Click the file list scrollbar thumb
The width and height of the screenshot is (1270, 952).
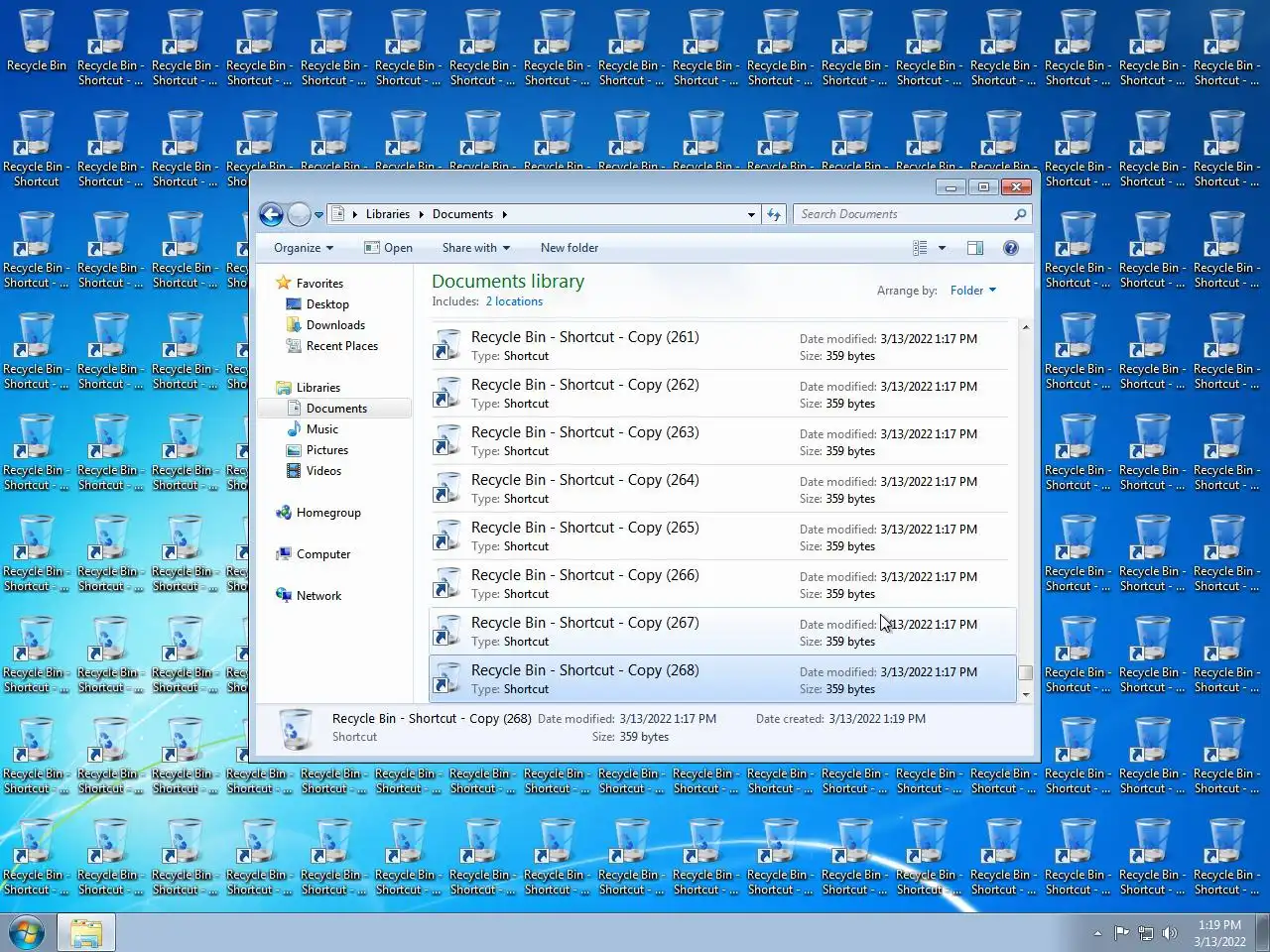[x=1025, y=673]
